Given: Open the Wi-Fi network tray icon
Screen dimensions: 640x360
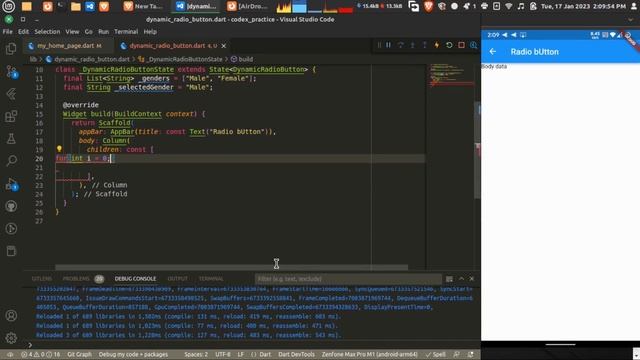Looking at the screenshot, I should point(509,6).
